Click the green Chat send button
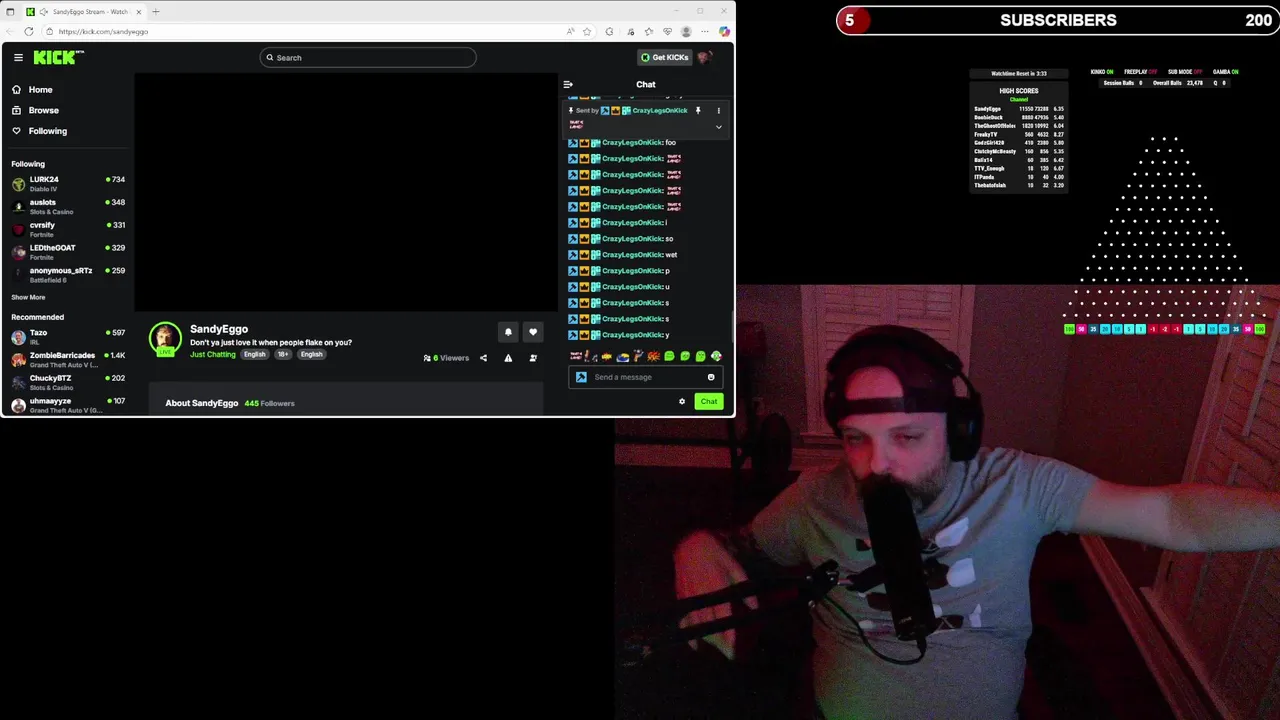Viewport: 1280px width, 720px height. pos(708,401)
